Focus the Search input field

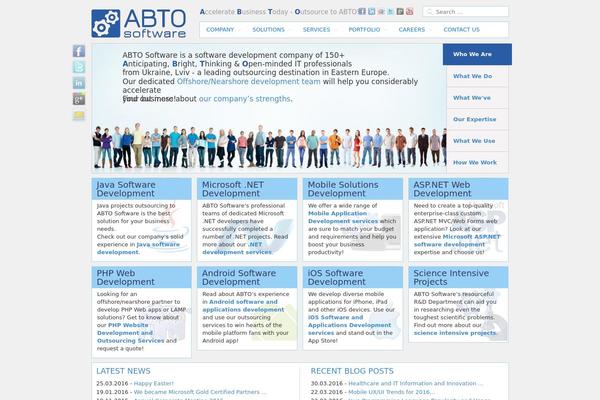(466, 12)
